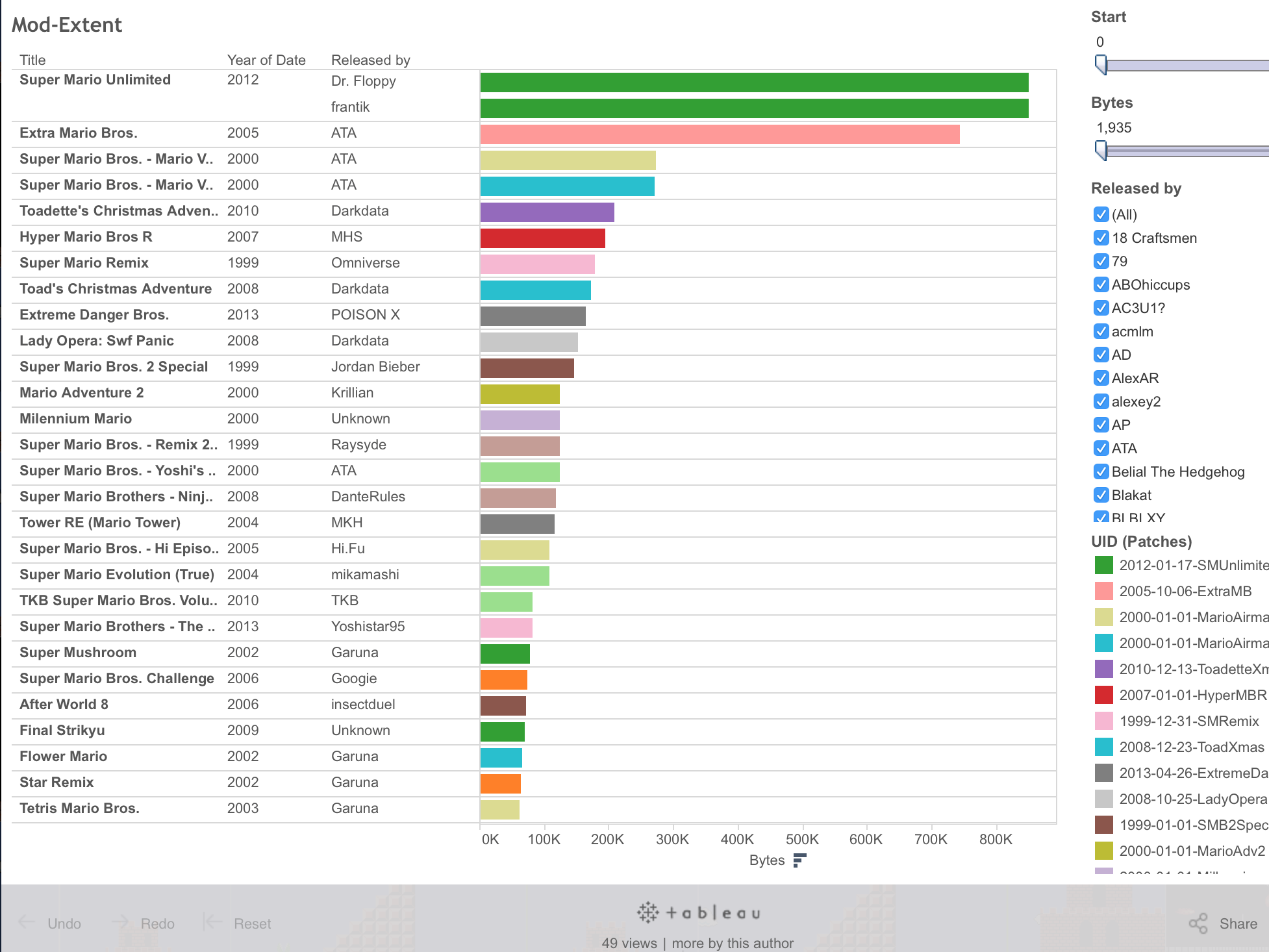Uncheck the AD filter checkbox
This screenshot has height=952, width=1269.
[x=1101, y=355]
